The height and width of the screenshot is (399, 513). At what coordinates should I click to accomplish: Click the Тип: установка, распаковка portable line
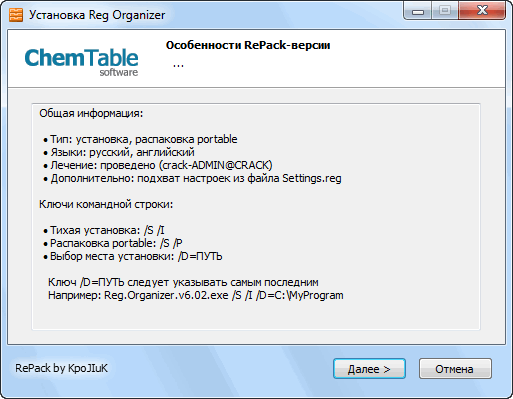[140, 139]
